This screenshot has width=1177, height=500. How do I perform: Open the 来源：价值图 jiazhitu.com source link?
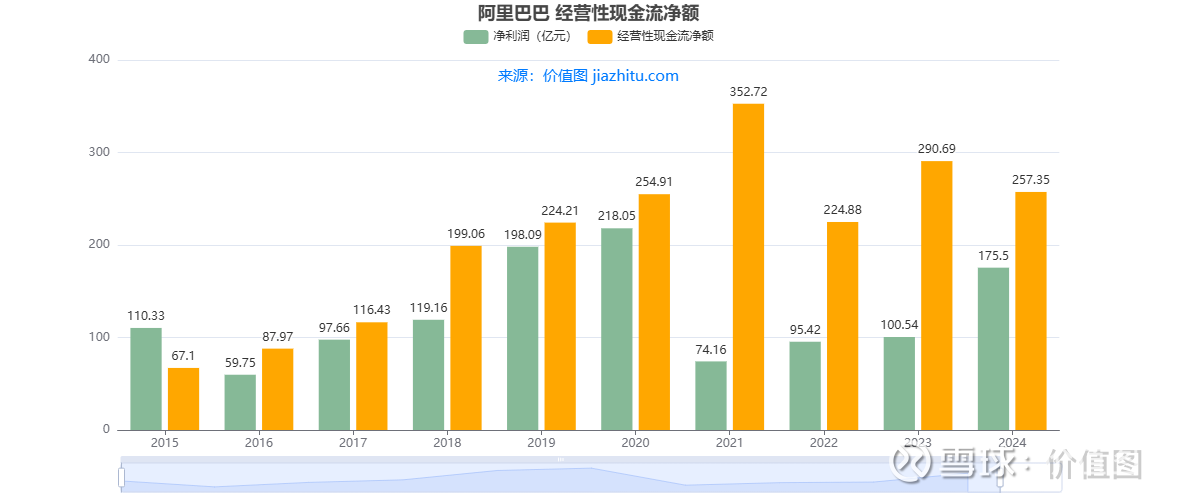(588, 76)
